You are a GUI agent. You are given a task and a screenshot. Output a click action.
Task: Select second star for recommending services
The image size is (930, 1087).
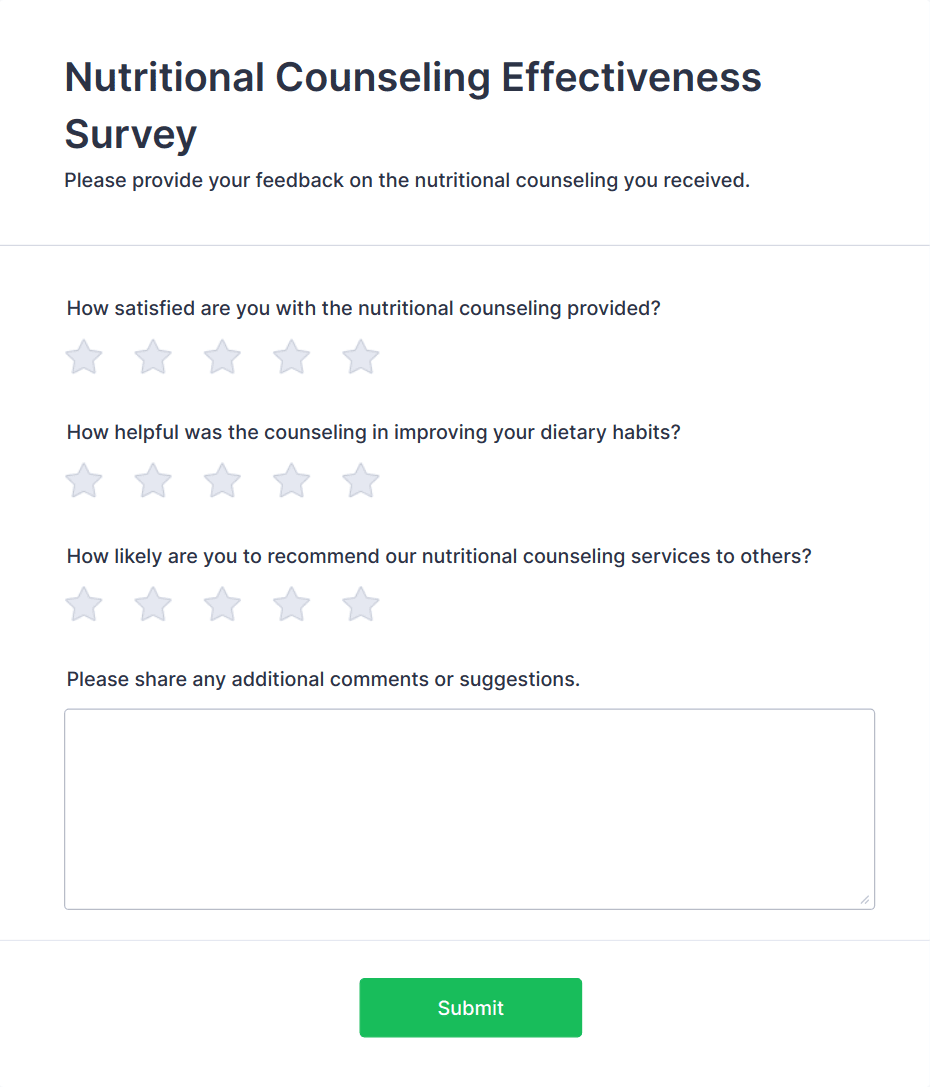[153, 605]
